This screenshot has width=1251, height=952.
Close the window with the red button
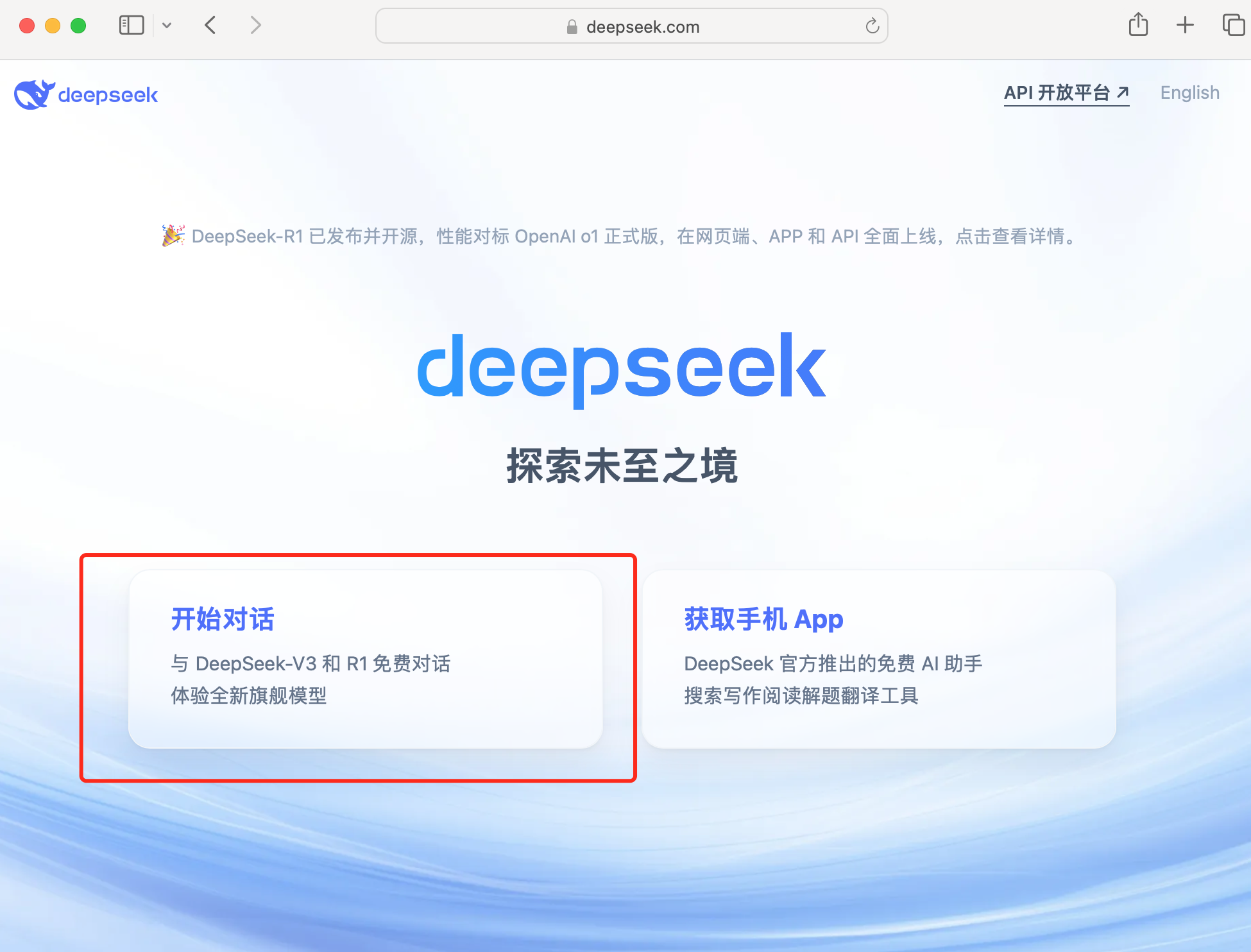tap(27, 26)
